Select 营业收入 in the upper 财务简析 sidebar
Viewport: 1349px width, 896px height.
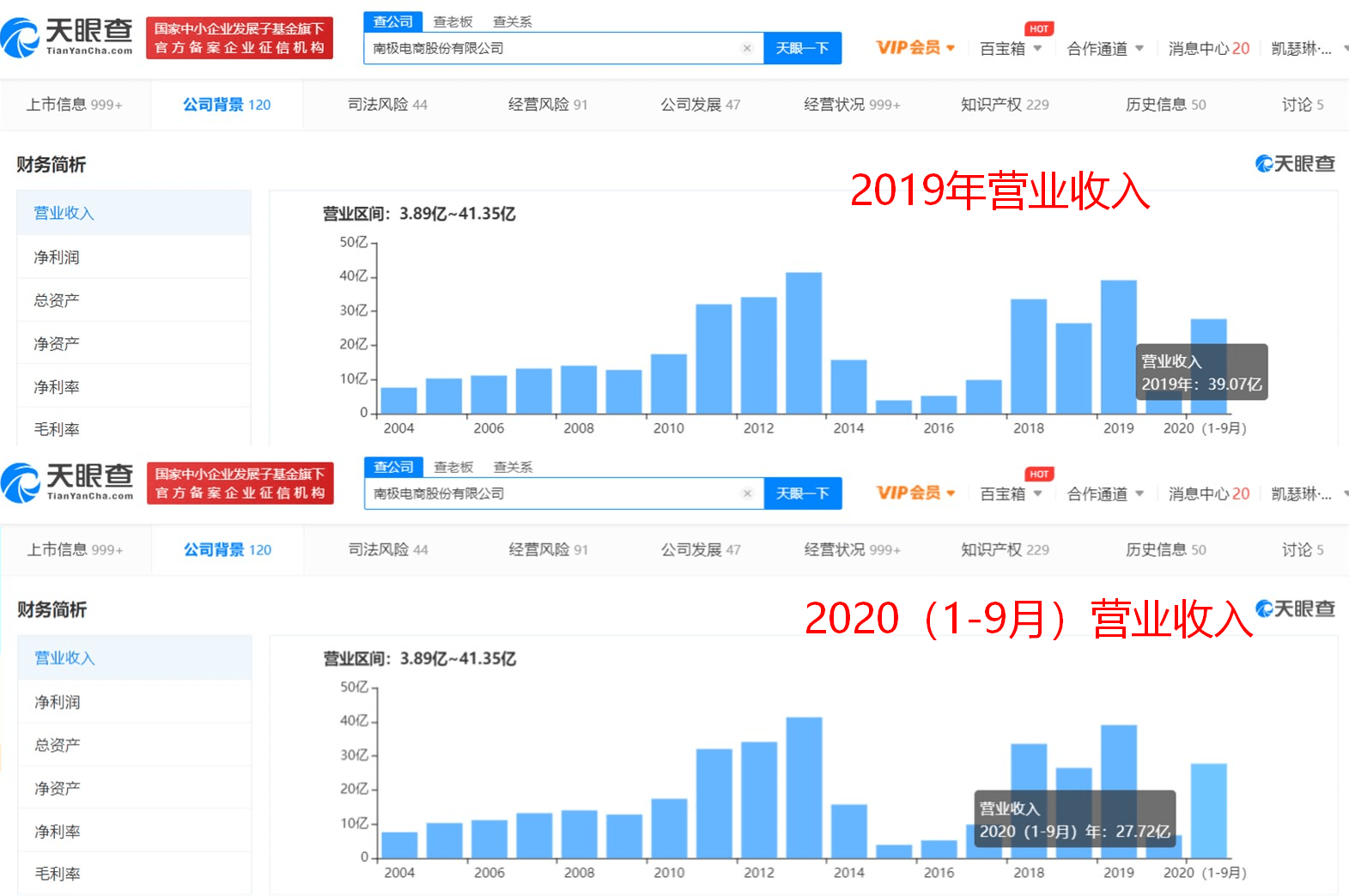pos(134,213)
